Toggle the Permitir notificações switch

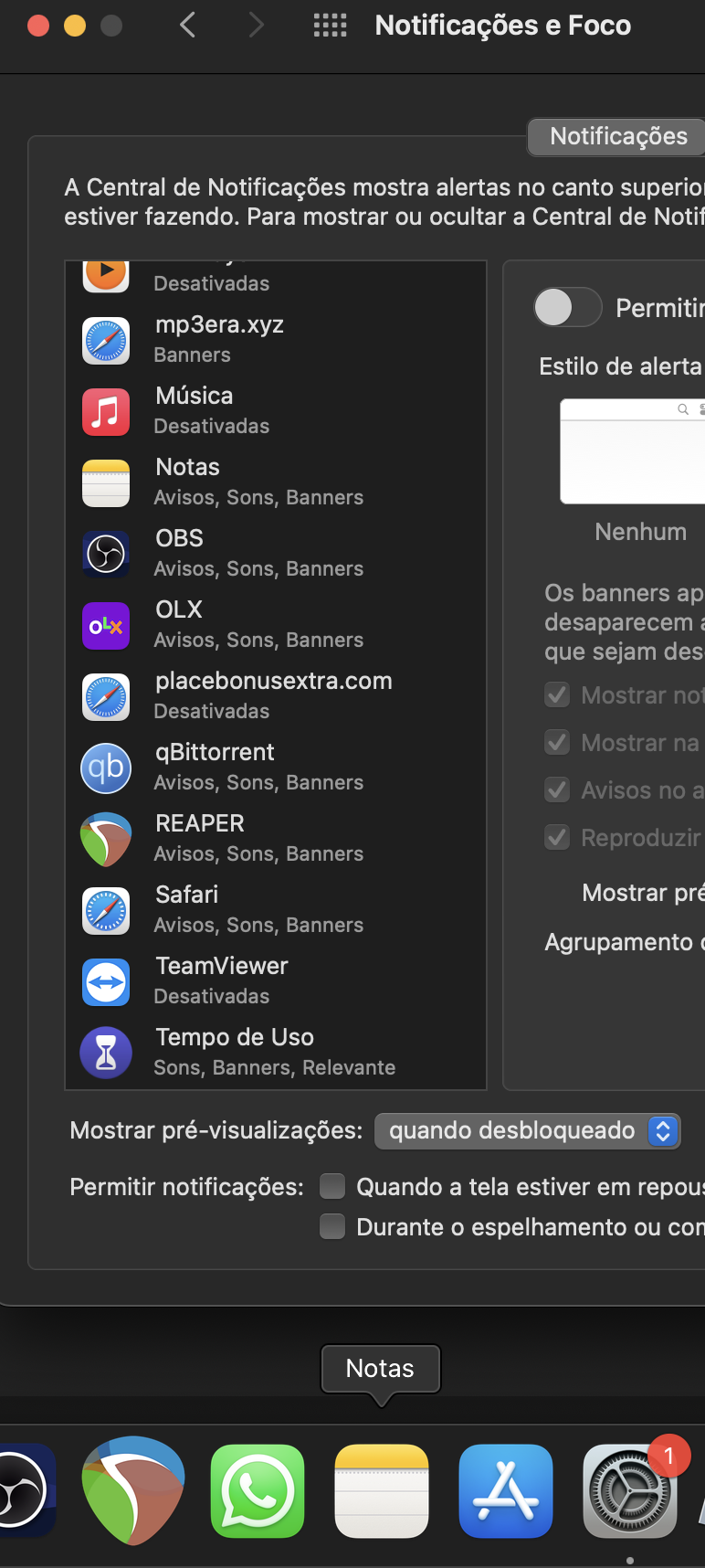[x=568, y=307]
